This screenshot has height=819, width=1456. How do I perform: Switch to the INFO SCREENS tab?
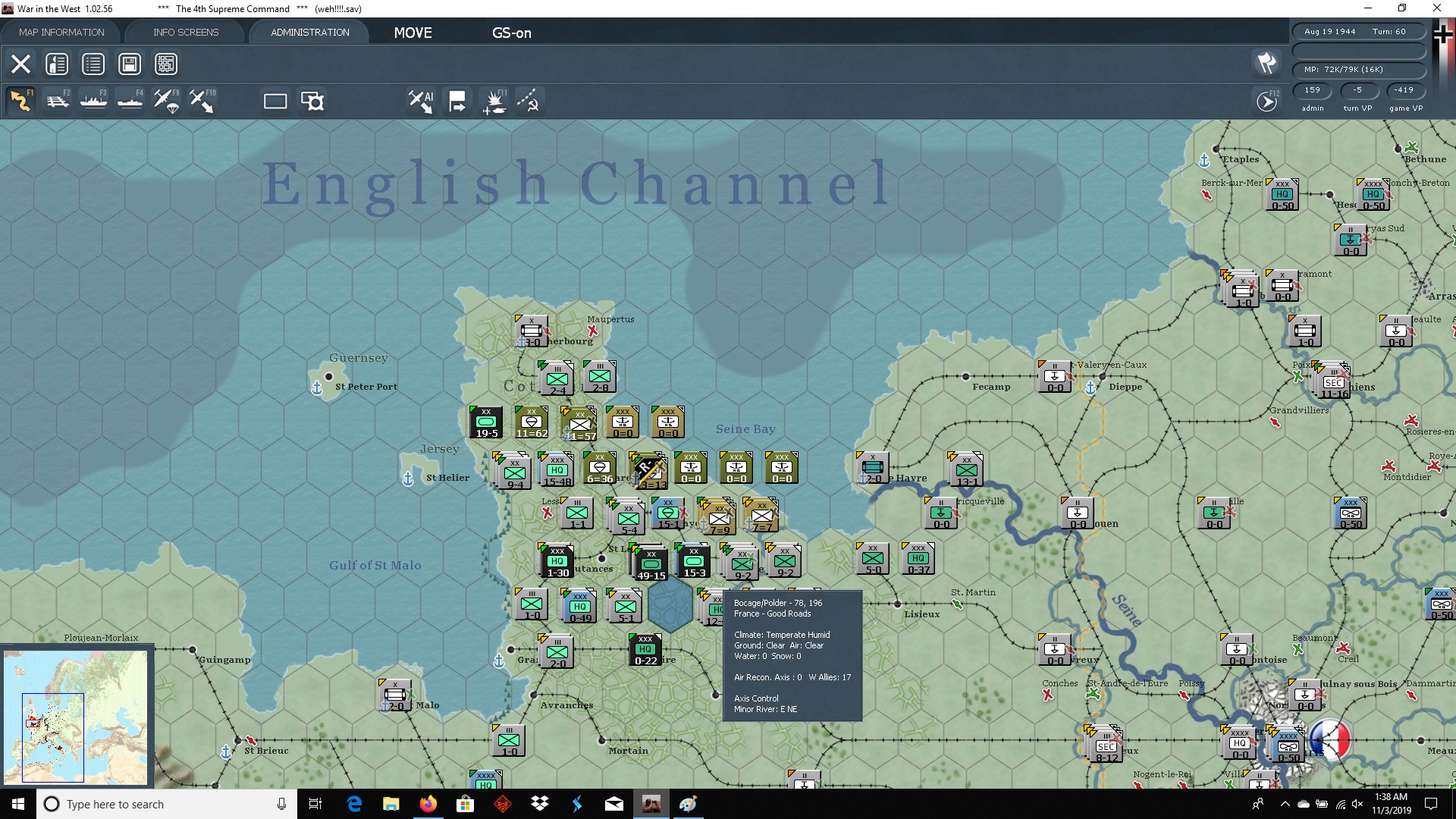(186, 32)
